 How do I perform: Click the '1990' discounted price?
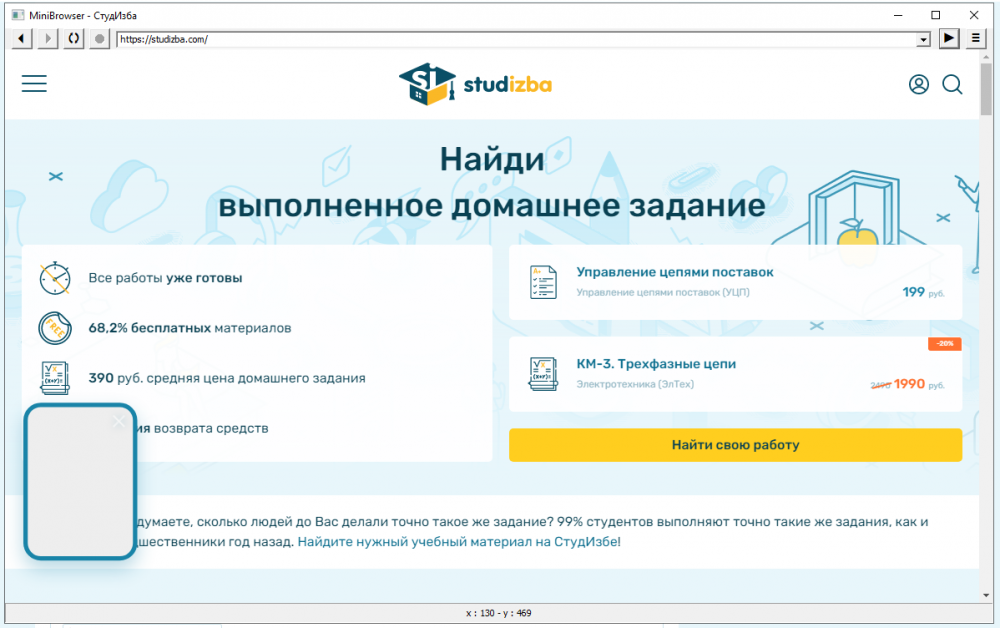(x=909, y=384)
